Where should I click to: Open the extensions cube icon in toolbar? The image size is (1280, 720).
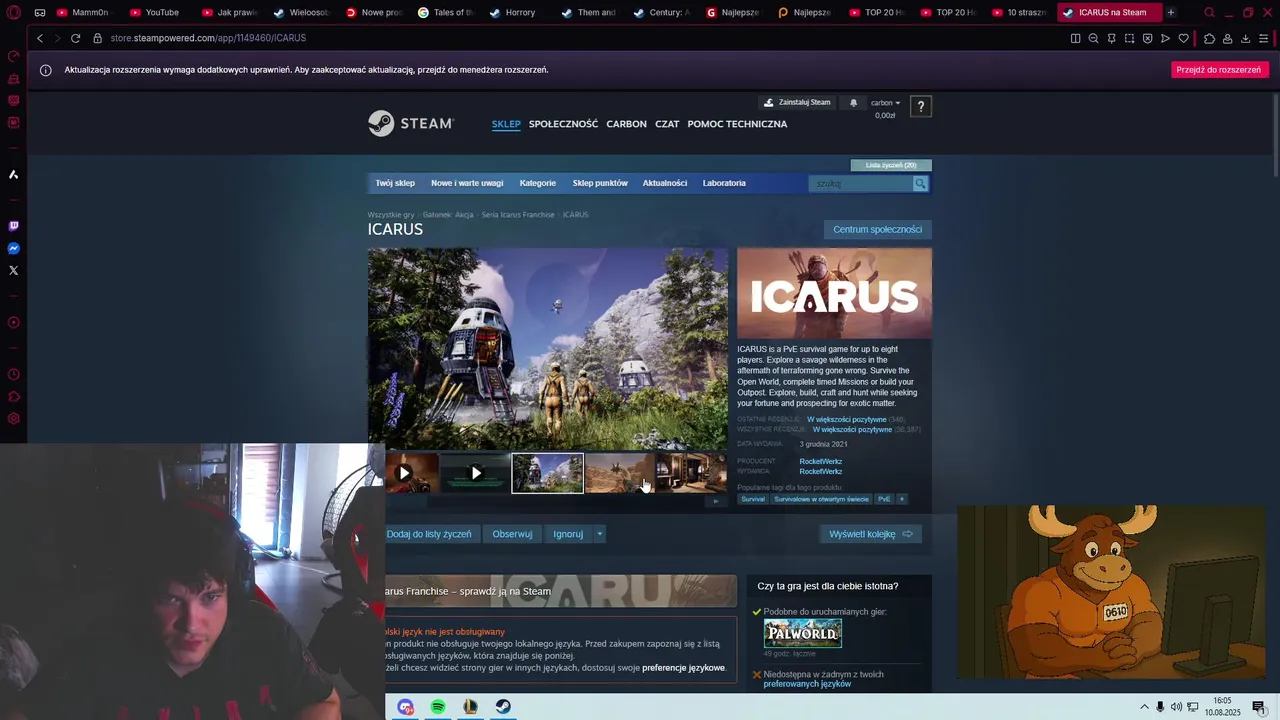coord(1209,38)
